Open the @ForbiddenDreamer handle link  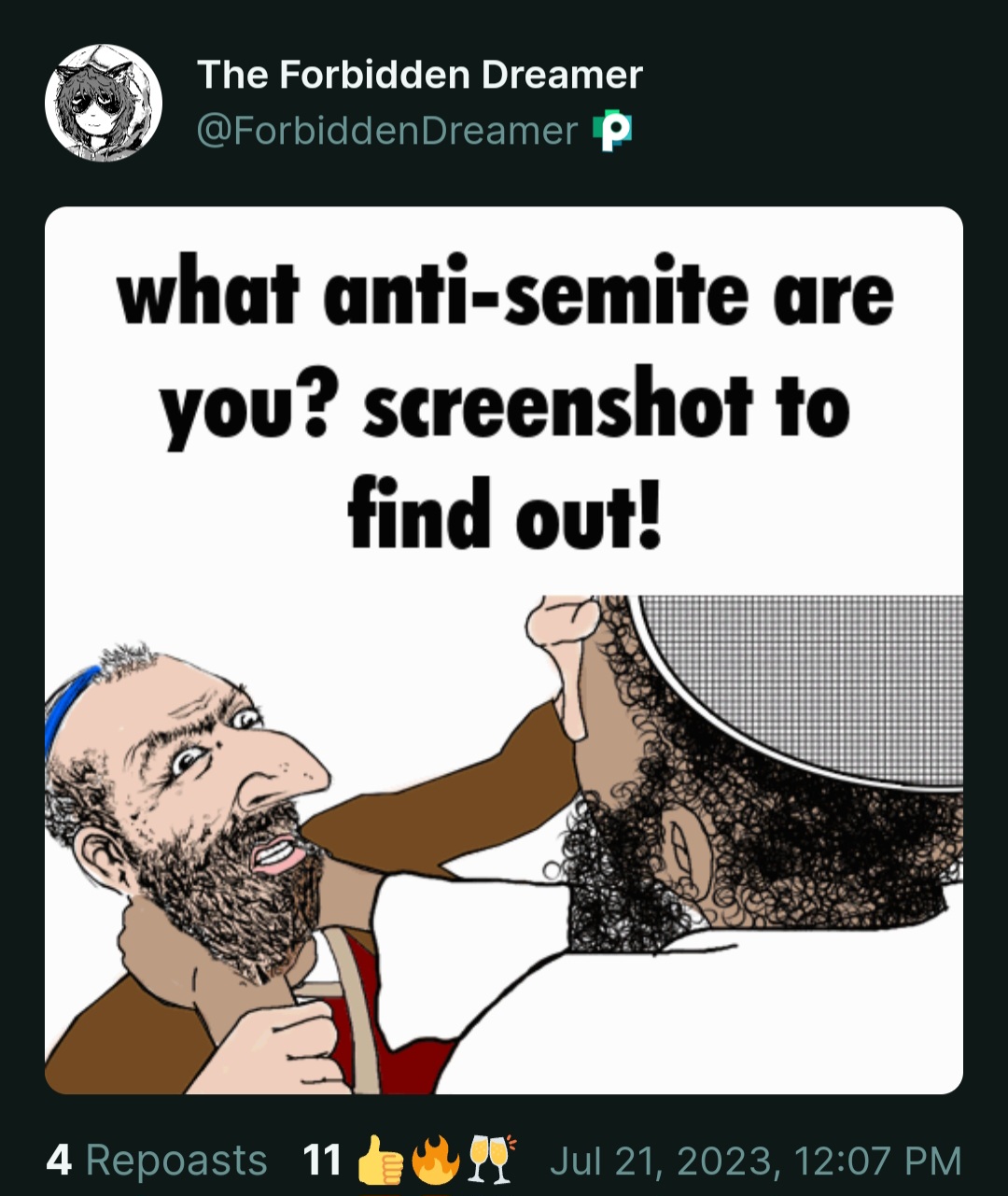click(x=387, y=132)
